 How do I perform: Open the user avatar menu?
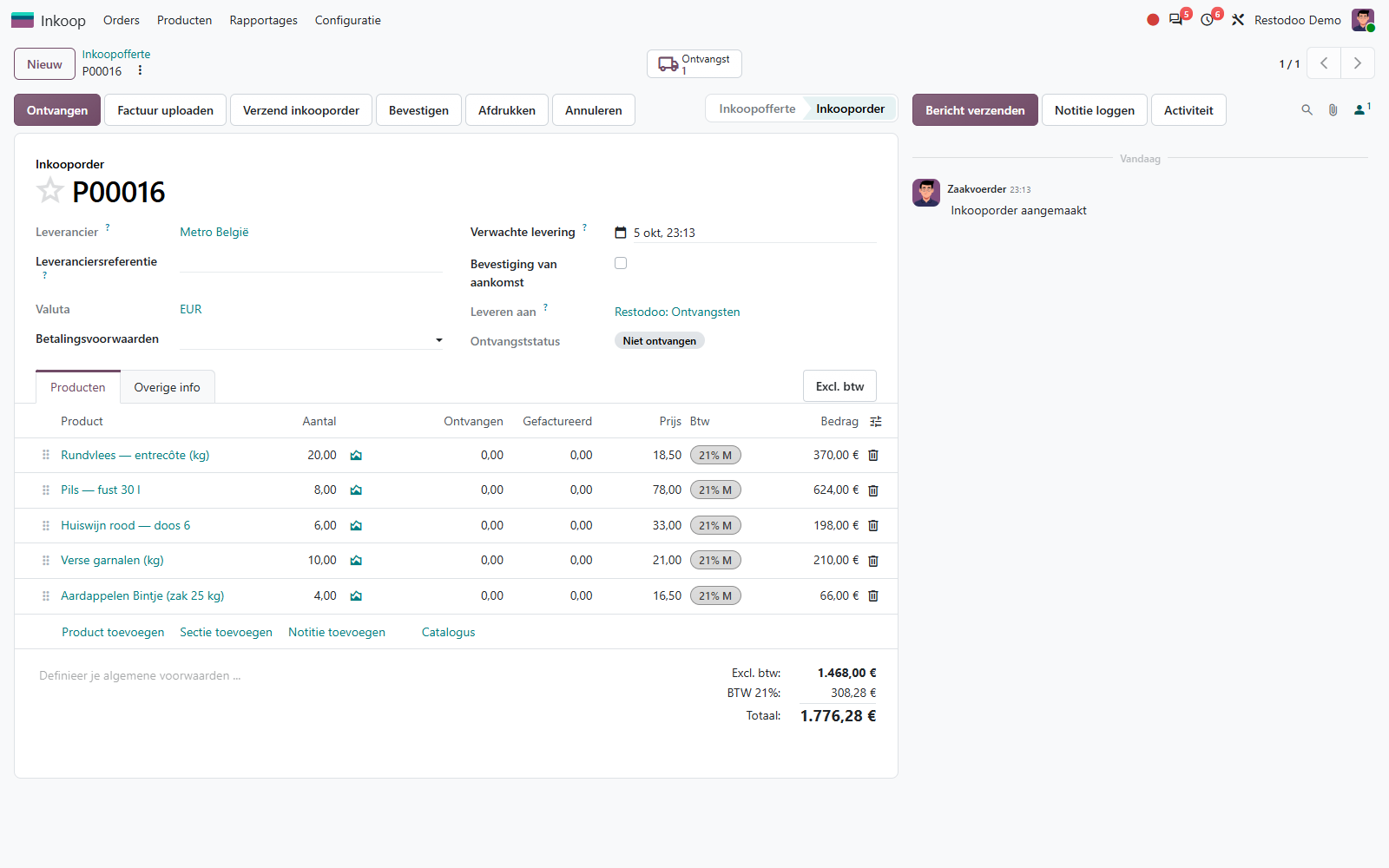pyautogui.click(x=1363, y=20)
